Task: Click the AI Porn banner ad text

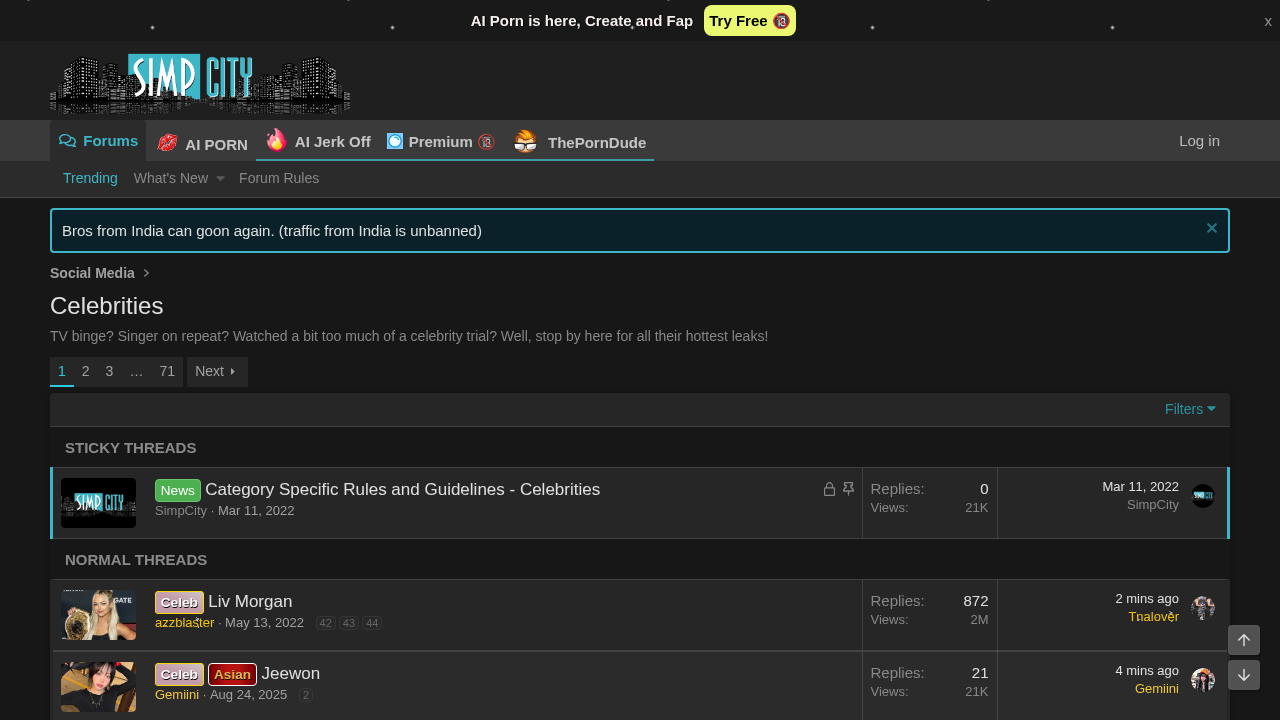Action: (582, 21)
